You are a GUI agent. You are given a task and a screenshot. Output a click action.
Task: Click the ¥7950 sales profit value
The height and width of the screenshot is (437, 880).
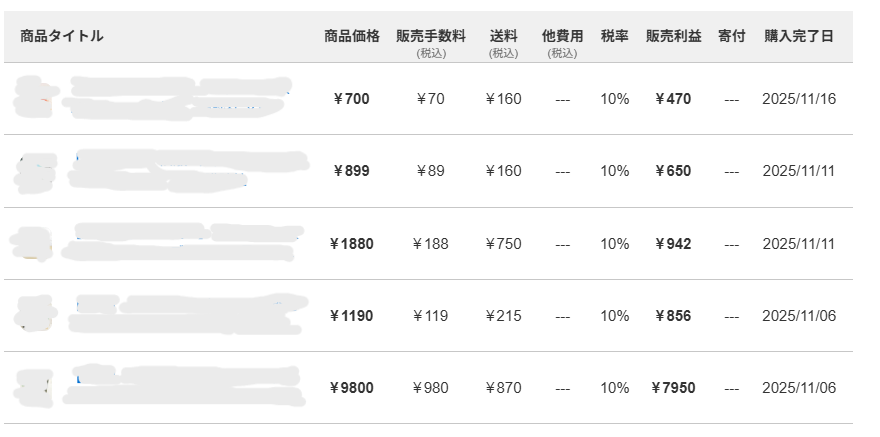coord(673,388)
